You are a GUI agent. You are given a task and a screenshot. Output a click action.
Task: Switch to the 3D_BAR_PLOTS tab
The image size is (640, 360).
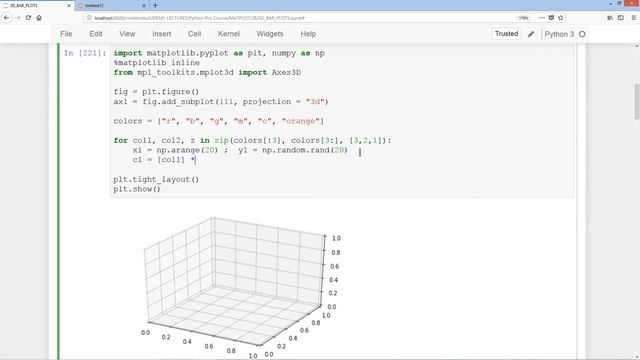pyautogui.click(x=37, y=6)
